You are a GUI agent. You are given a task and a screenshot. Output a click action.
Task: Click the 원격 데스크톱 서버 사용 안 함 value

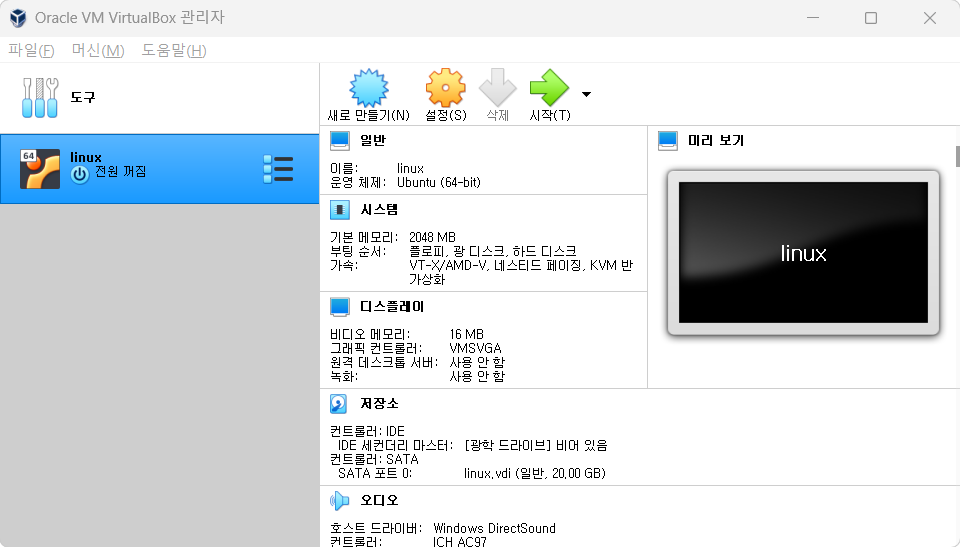(477, 363)
